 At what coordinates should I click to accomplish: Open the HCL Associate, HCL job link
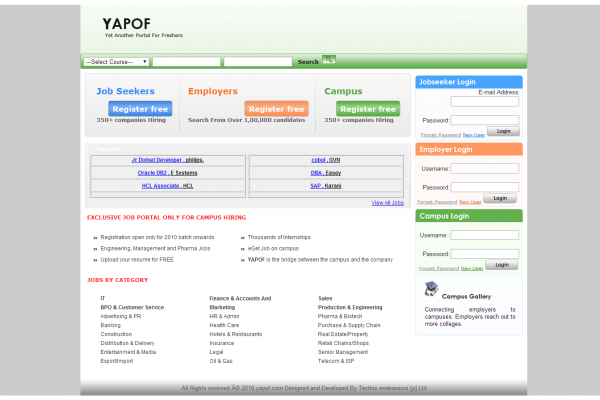168,186
